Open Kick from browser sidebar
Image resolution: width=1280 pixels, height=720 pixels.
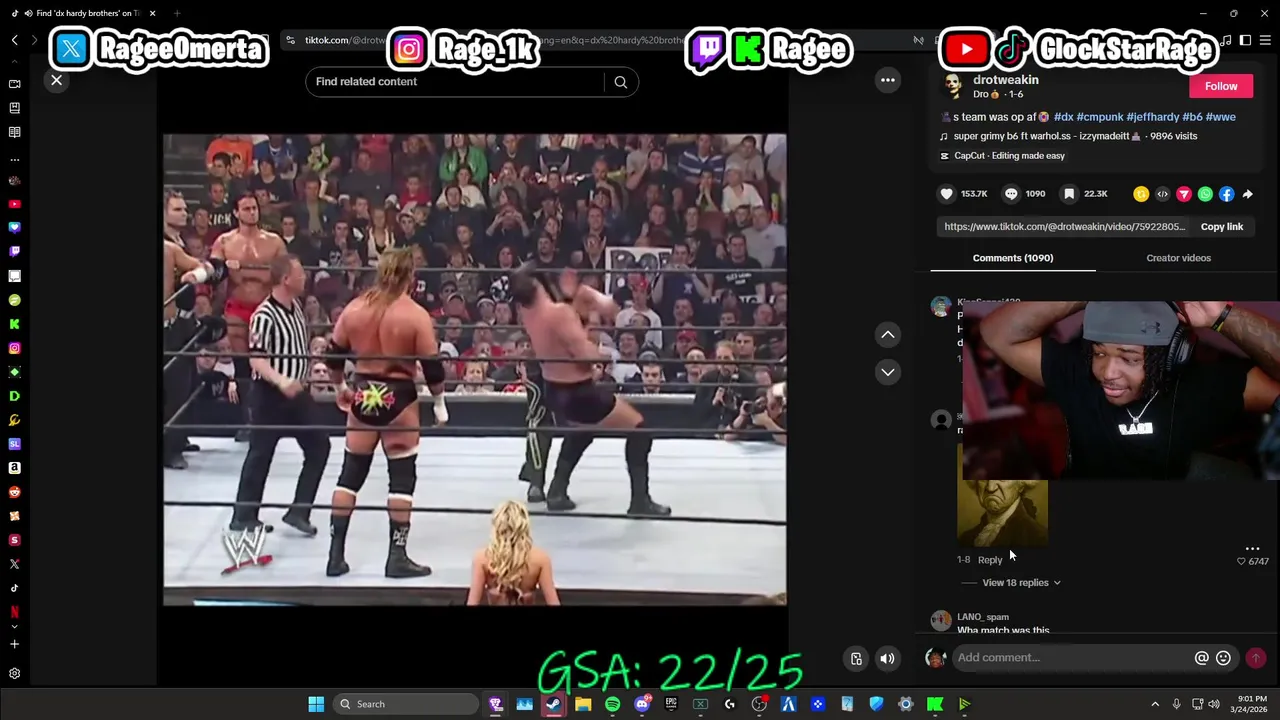pos(14,324)
